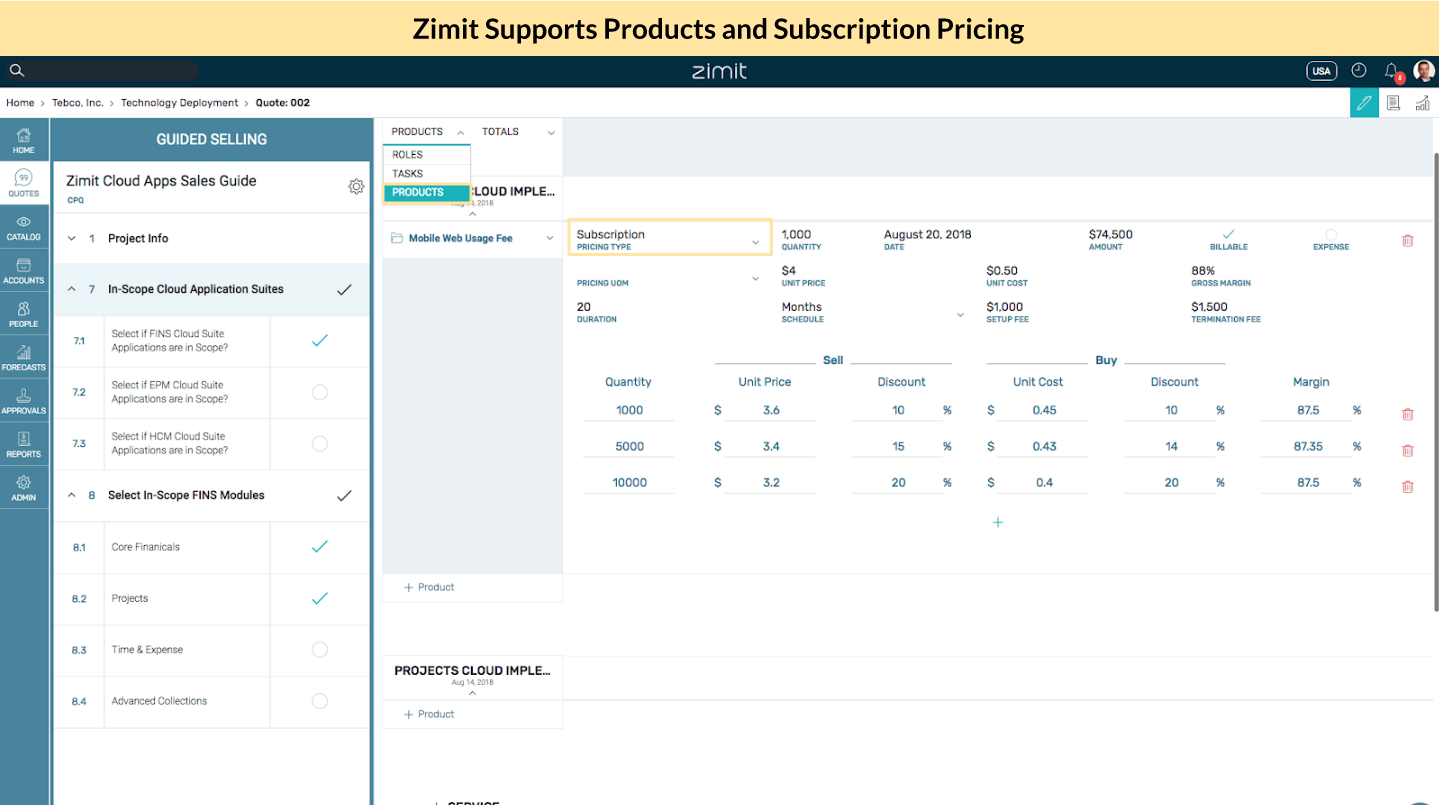1439x805 pixels.
Task: Click the plus to add a pricing tier
Action: coord(997,521)
